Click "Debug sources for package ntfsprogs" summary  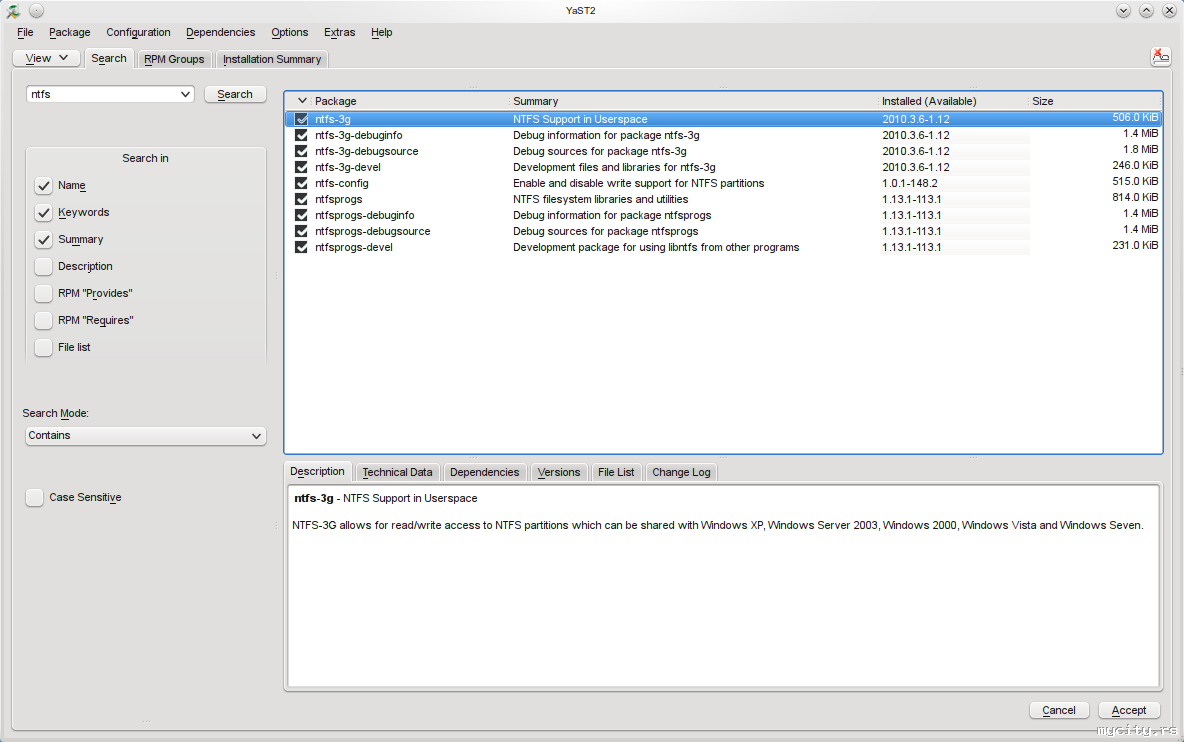(606, 232)
